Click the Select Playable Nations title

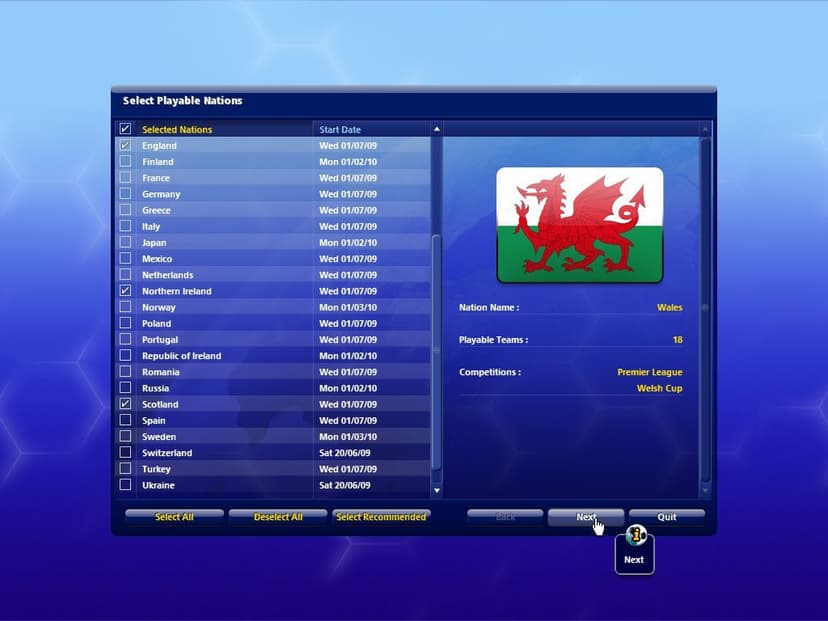point(182,101)
